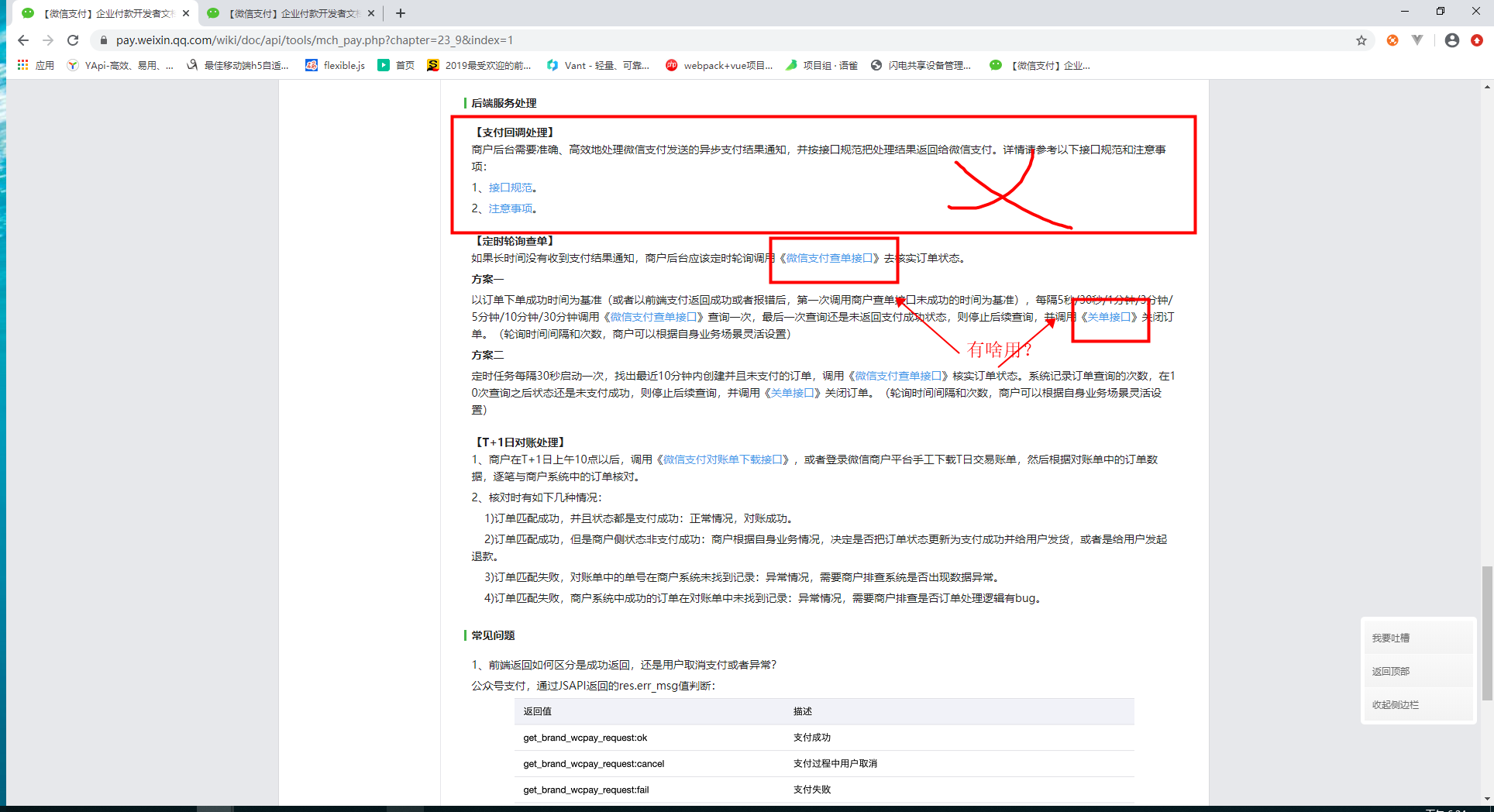Select the get_brand_wcpay_request:fail cell
The width and height of the screenshot is (1494, 812).
(x=586, y=790)
